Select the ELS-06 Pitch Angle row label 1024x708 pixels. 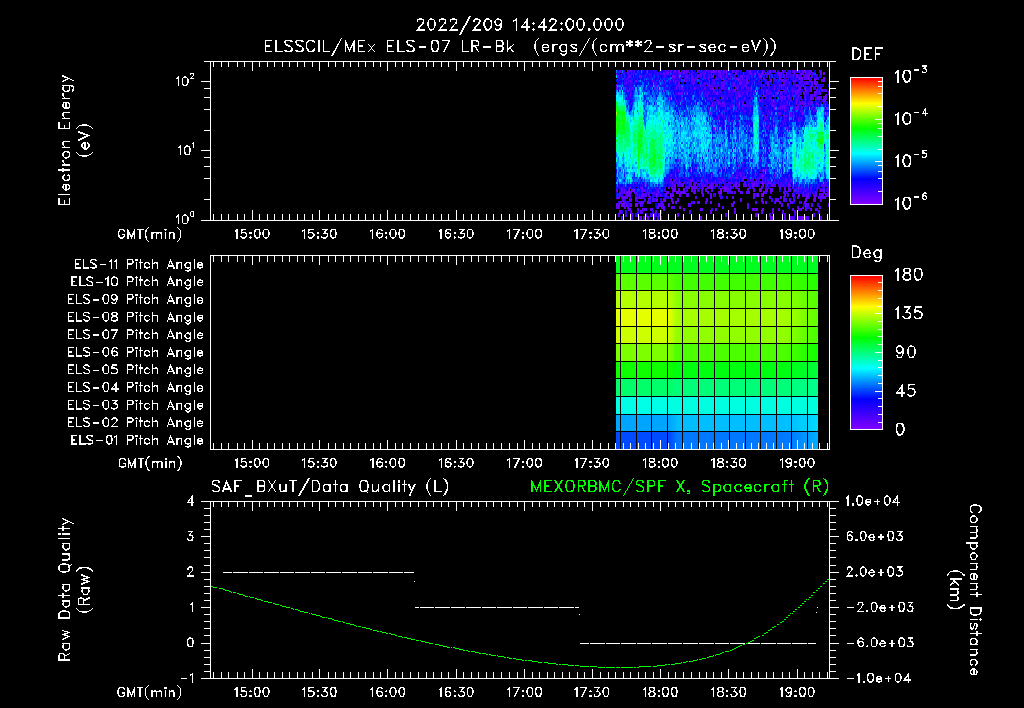coord(135,353)
